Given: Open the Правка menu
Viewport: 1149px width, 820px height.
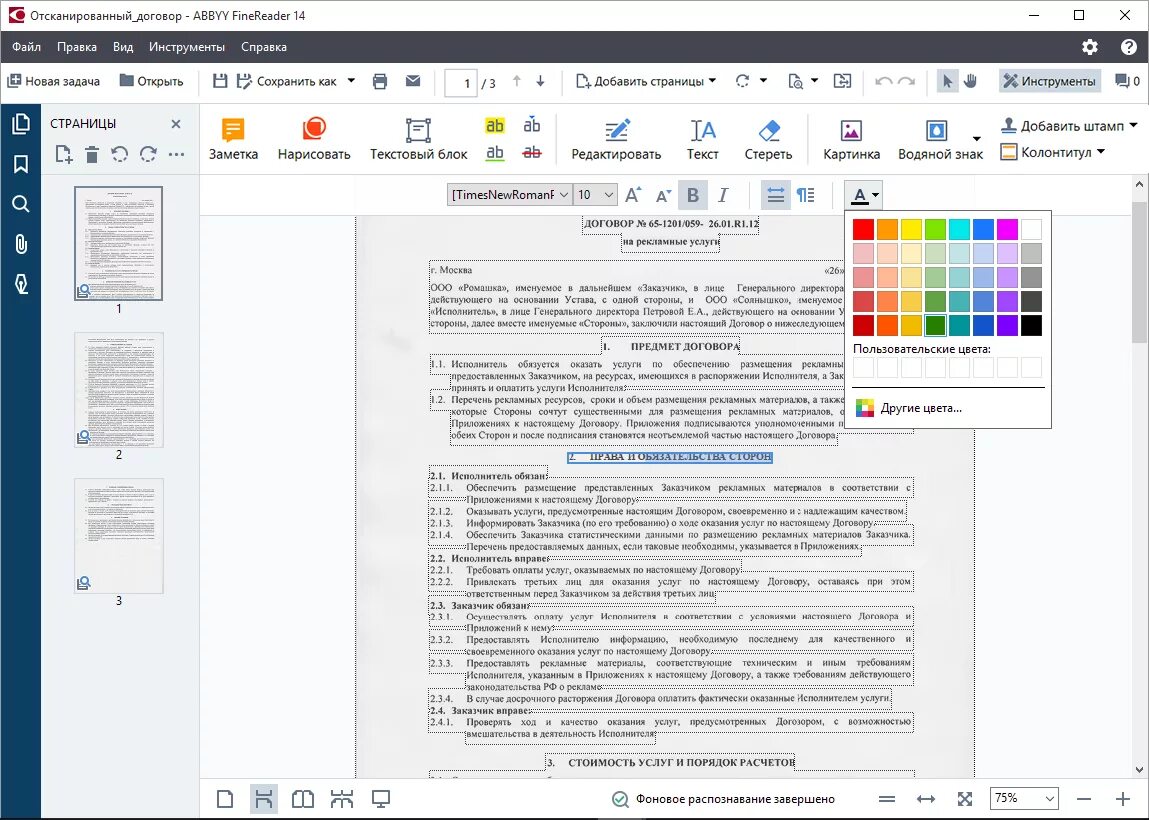Looking at the screenshot, I should click(x=77, y=47).
